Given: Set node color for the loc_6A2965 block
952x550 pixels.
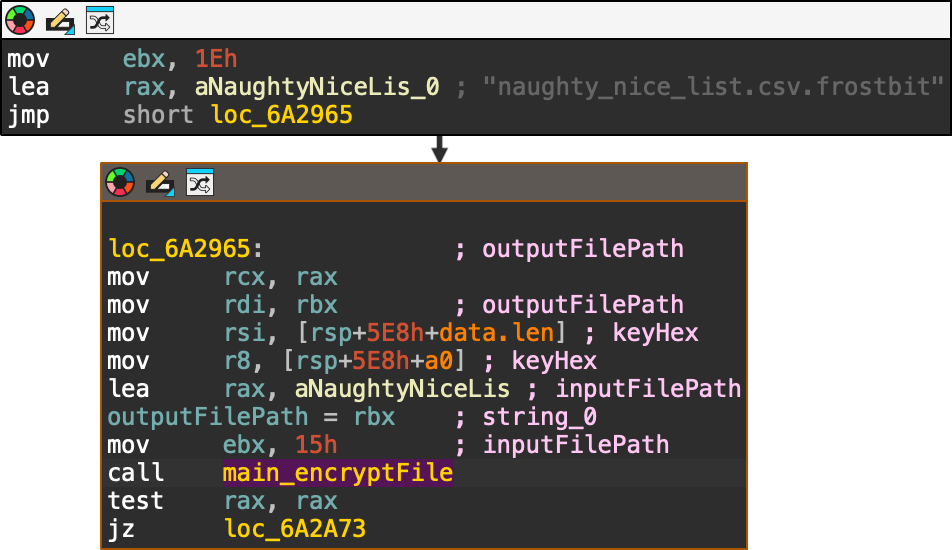Looking at the screenshot, I should pos(120,182).
